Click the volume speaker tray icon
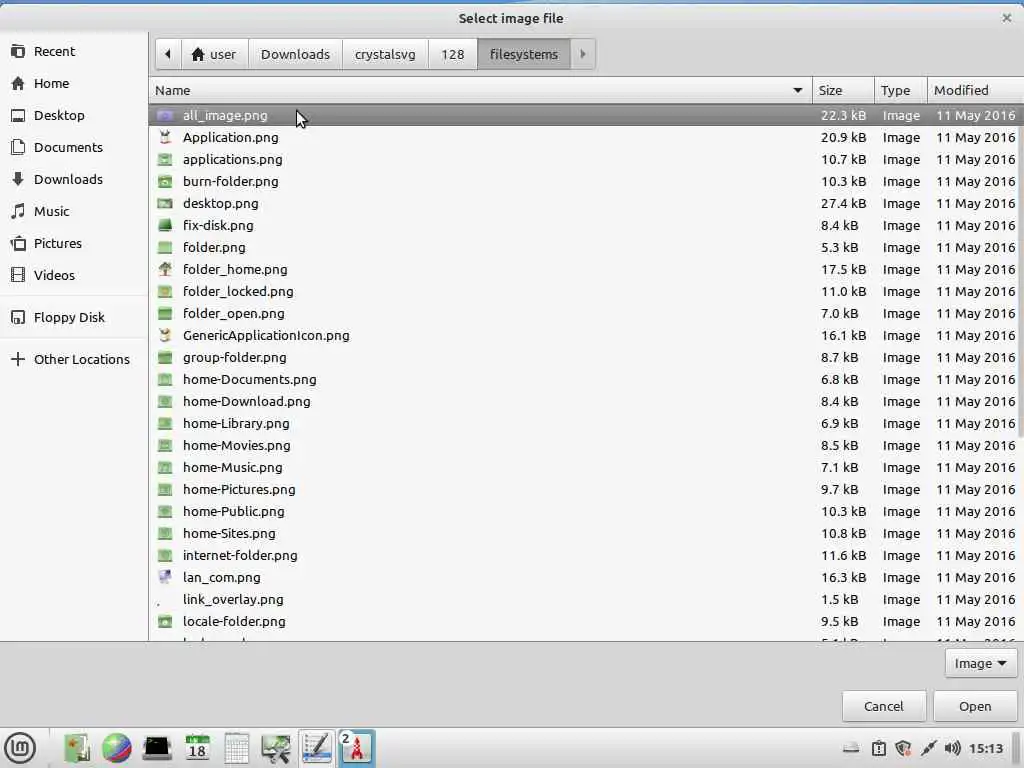Viewport: 1024px width, 768px height. point(952,748)
